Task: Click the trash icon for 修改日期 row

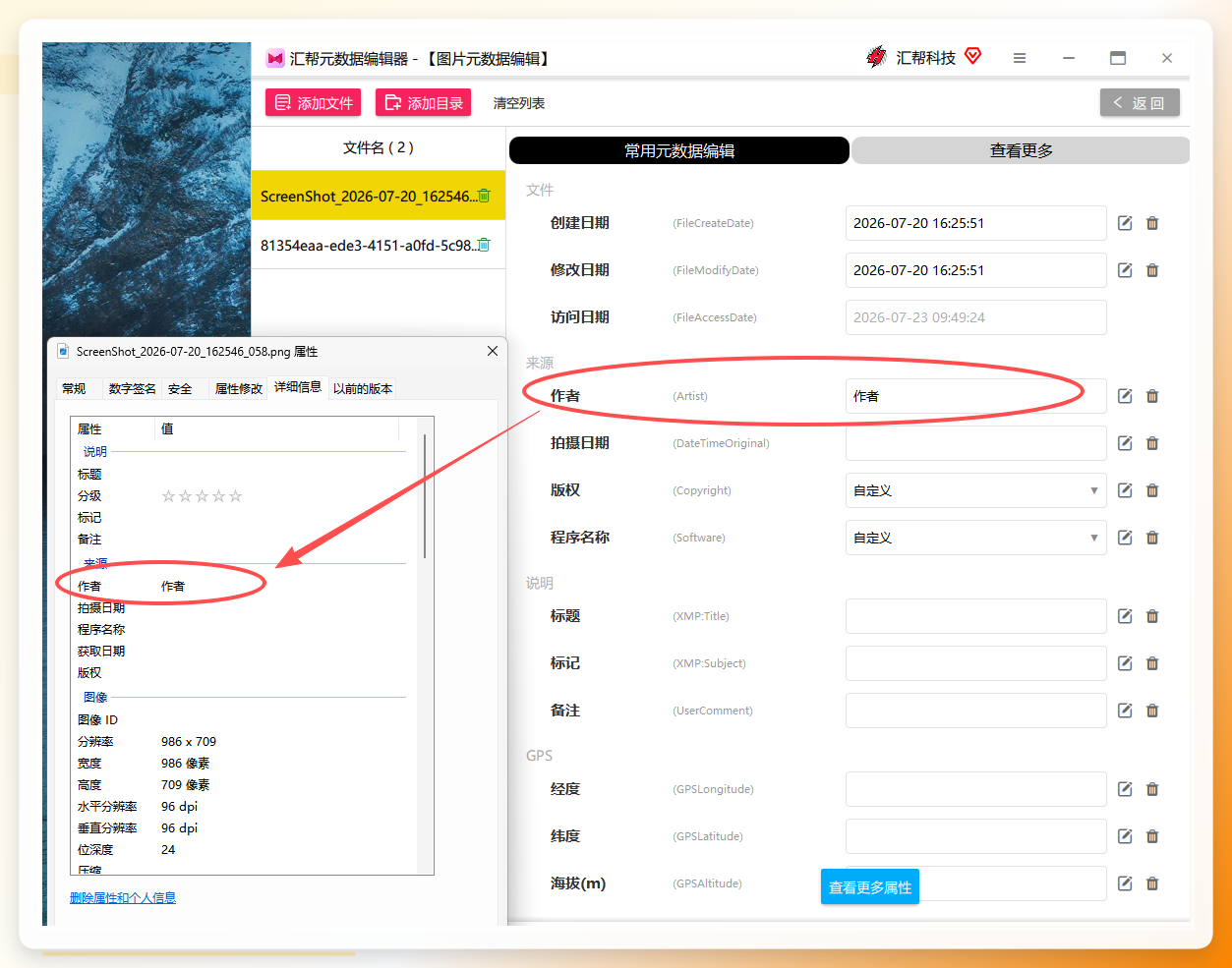Action: 1152,270
